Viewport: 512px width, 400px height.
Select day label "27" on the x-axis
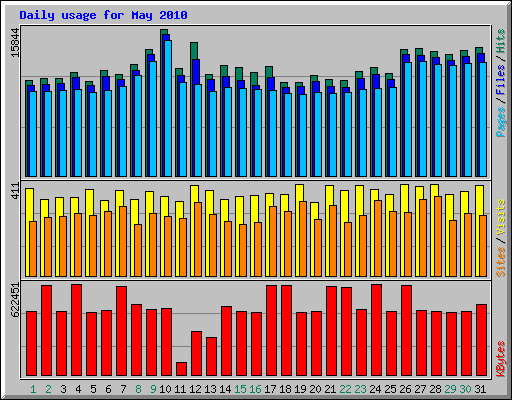click(x=420, y=389)
